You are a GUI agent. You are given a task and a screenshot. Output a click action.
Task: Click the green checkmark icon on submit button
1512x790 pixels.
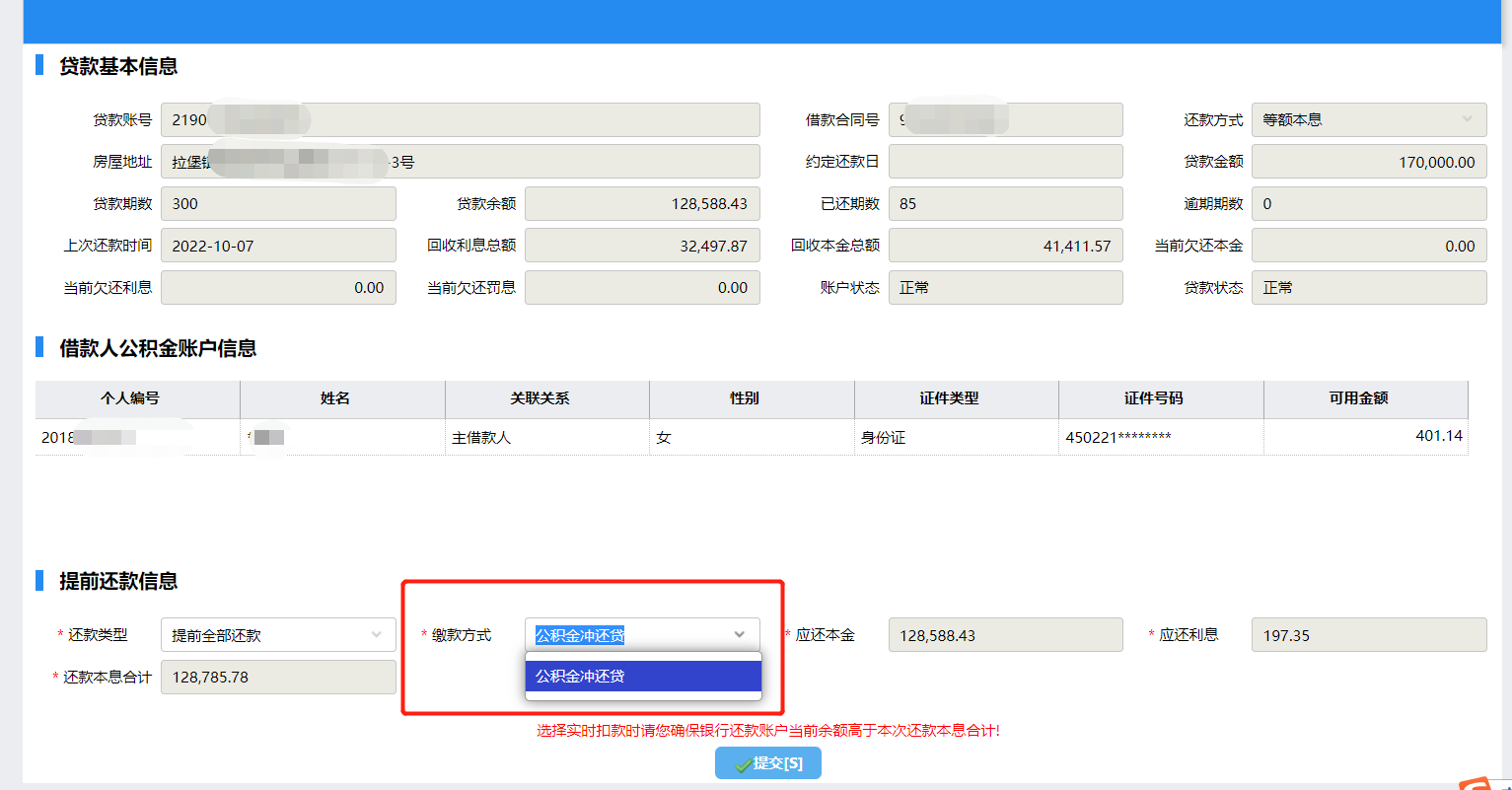pos(742,764)
